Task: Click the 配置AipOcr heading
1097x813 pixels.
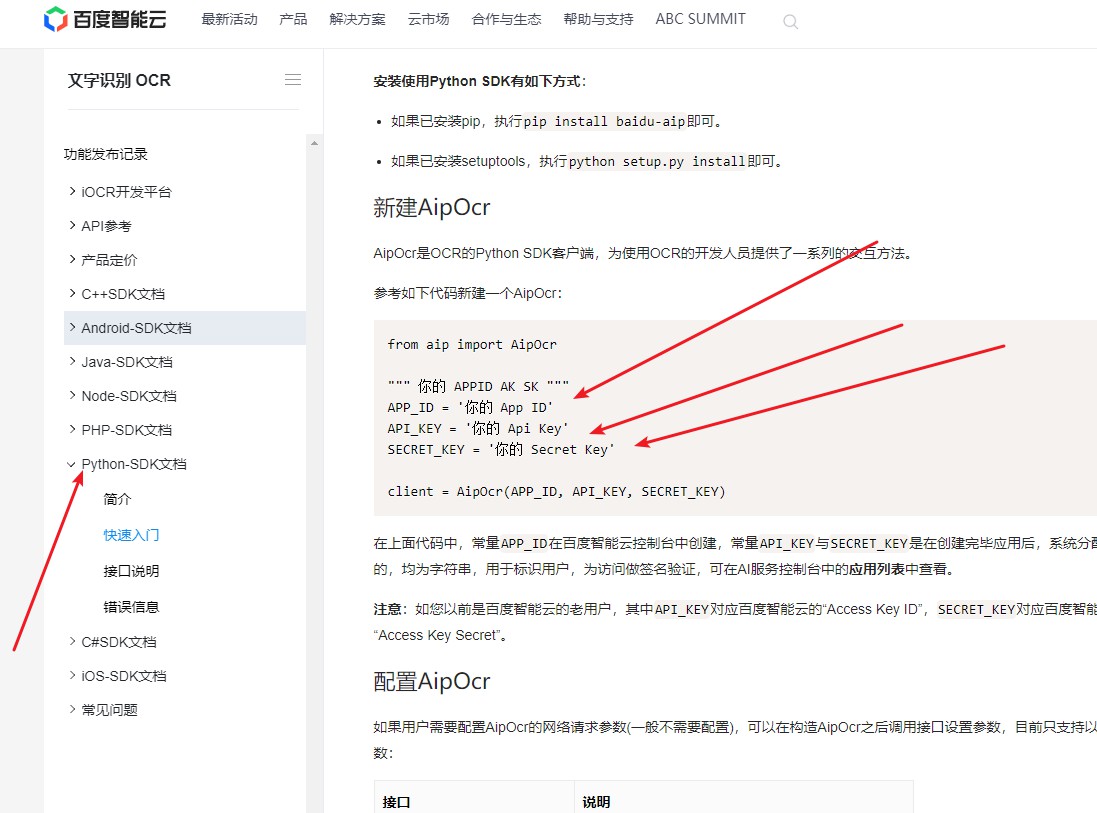Action: [x=432, y=681]
